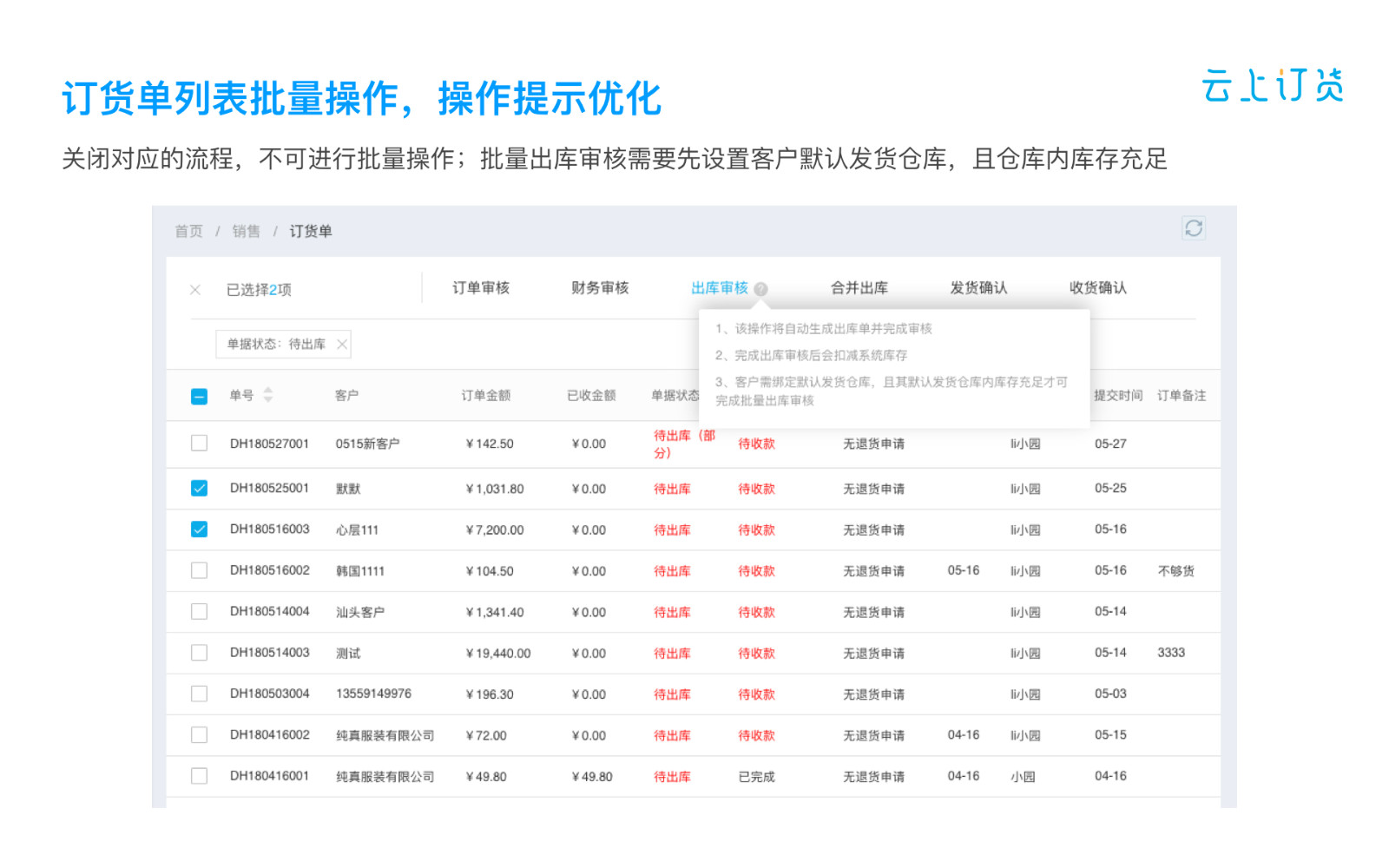Screen dimensions: 1389x868
Task: Open order number DH180416002
Action: click(x=269, y=735)
